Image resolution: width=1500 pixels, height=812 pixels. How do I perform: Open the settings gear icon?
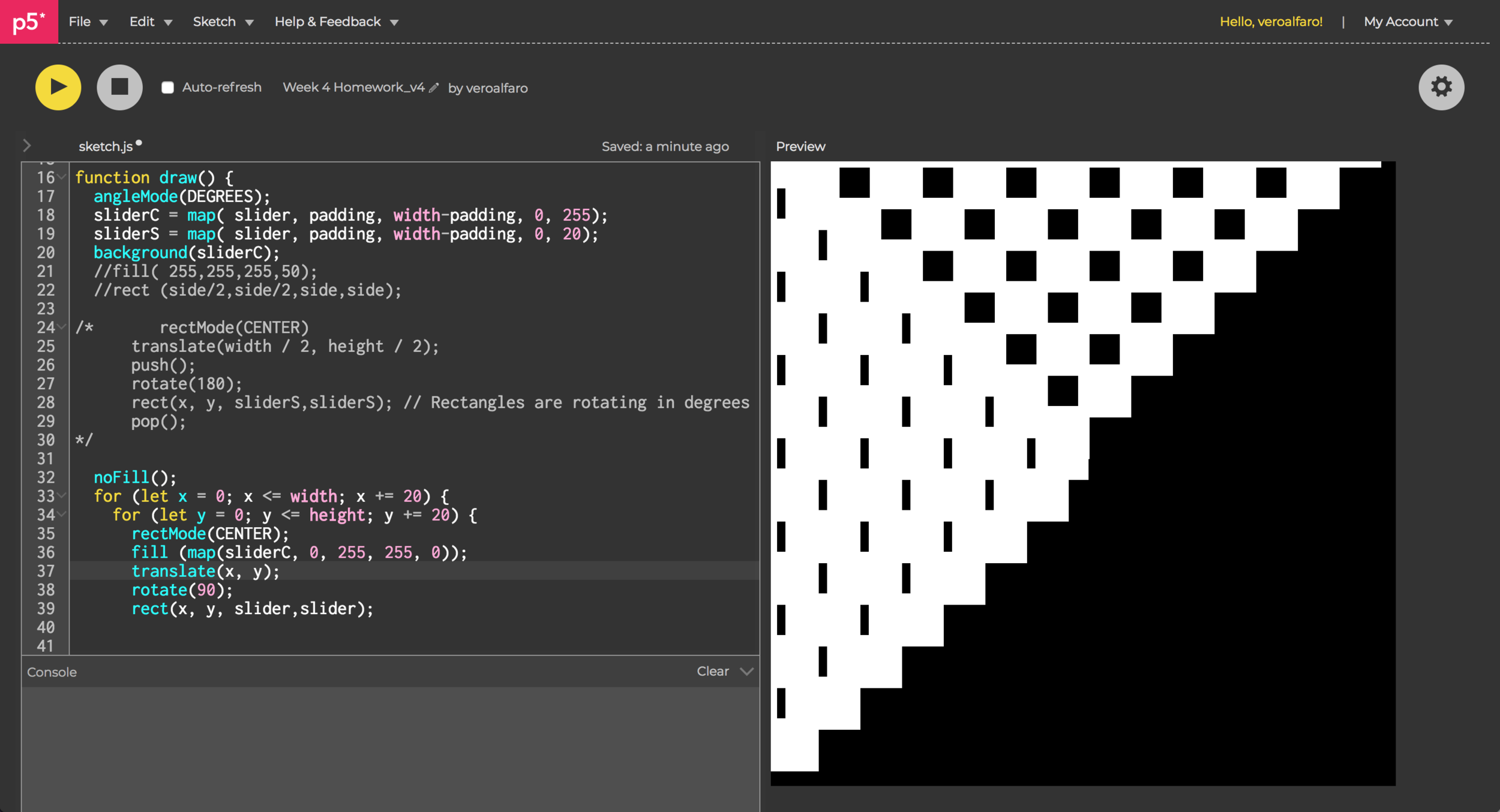click(x=1441, y=88)
